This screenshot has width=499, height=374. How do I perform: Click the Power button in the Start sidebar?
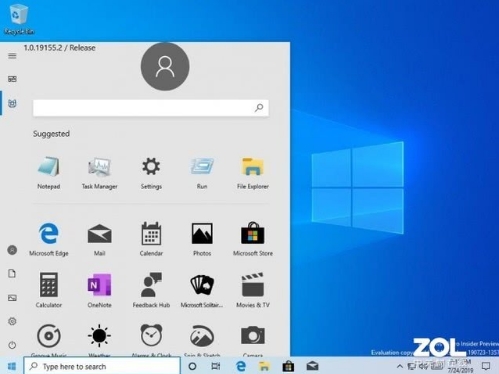[x=12, y=345]
